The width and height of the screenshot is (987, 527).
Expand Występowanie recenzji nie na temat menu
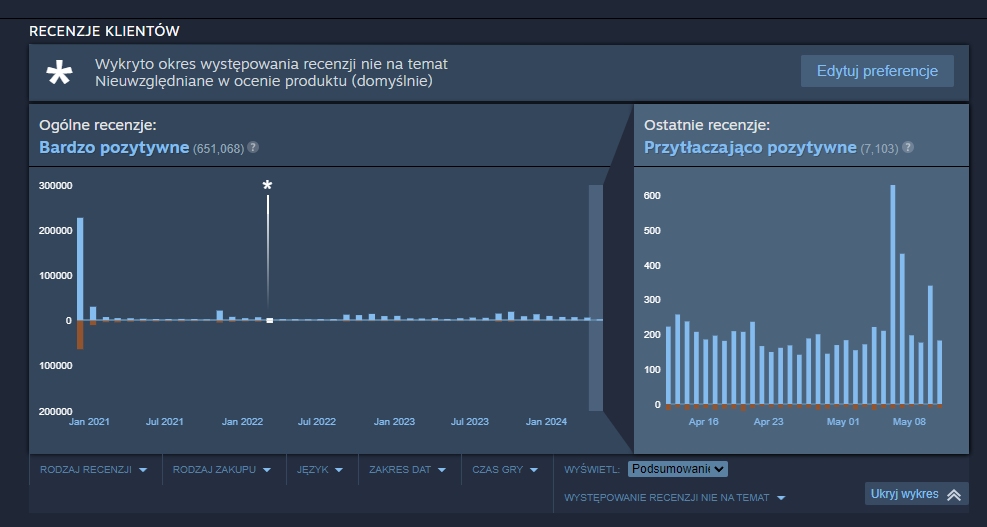(674, 497)
